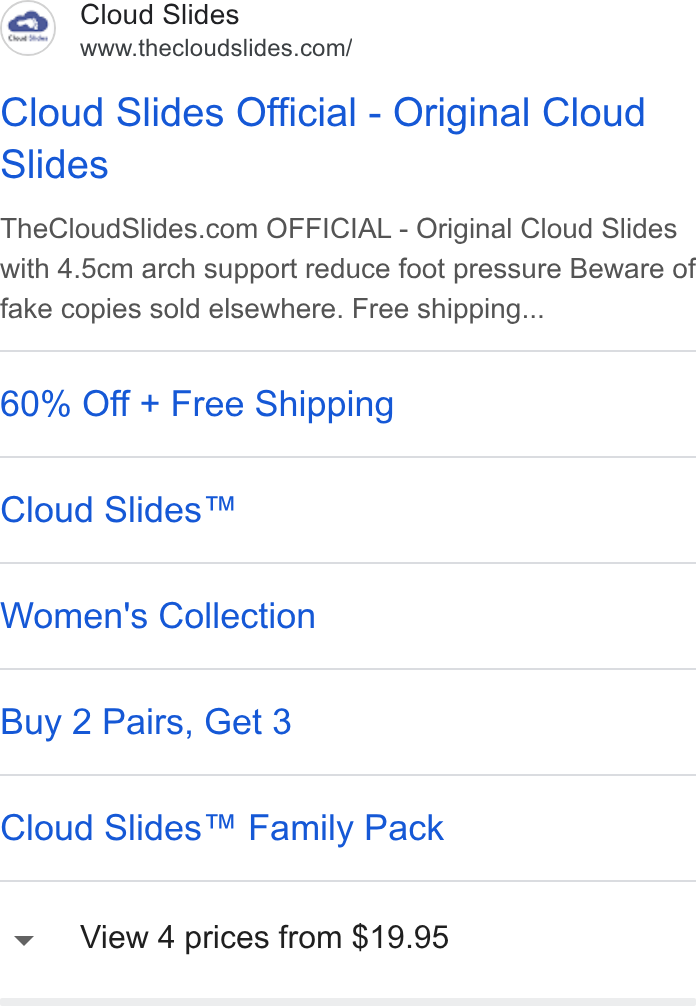Screen dimensions: 696x1006
Task: Click the Cloud Slides site name beside logo
Action: coord(159,14)
